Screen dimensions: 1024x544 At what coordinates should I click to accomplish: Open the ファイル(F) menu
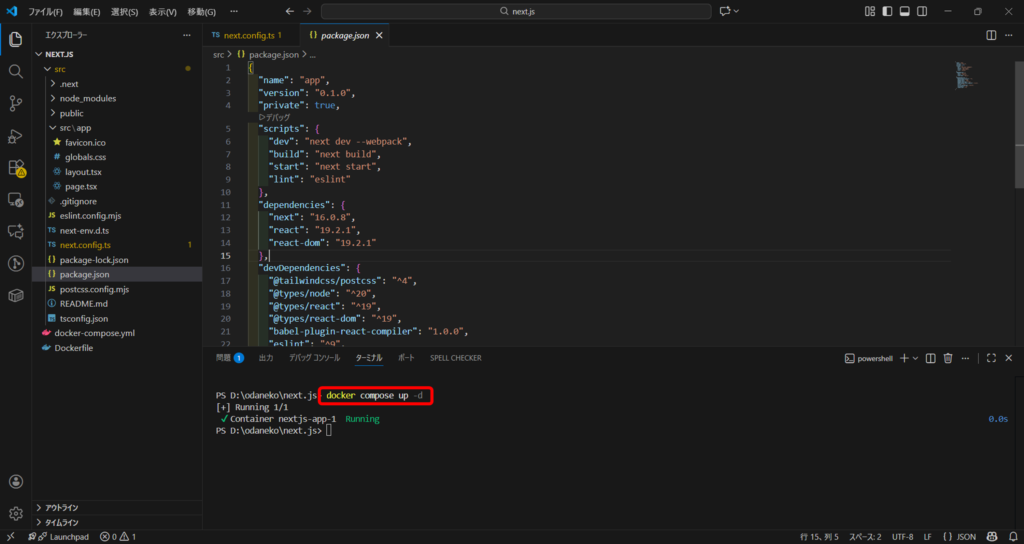[45, 12]
